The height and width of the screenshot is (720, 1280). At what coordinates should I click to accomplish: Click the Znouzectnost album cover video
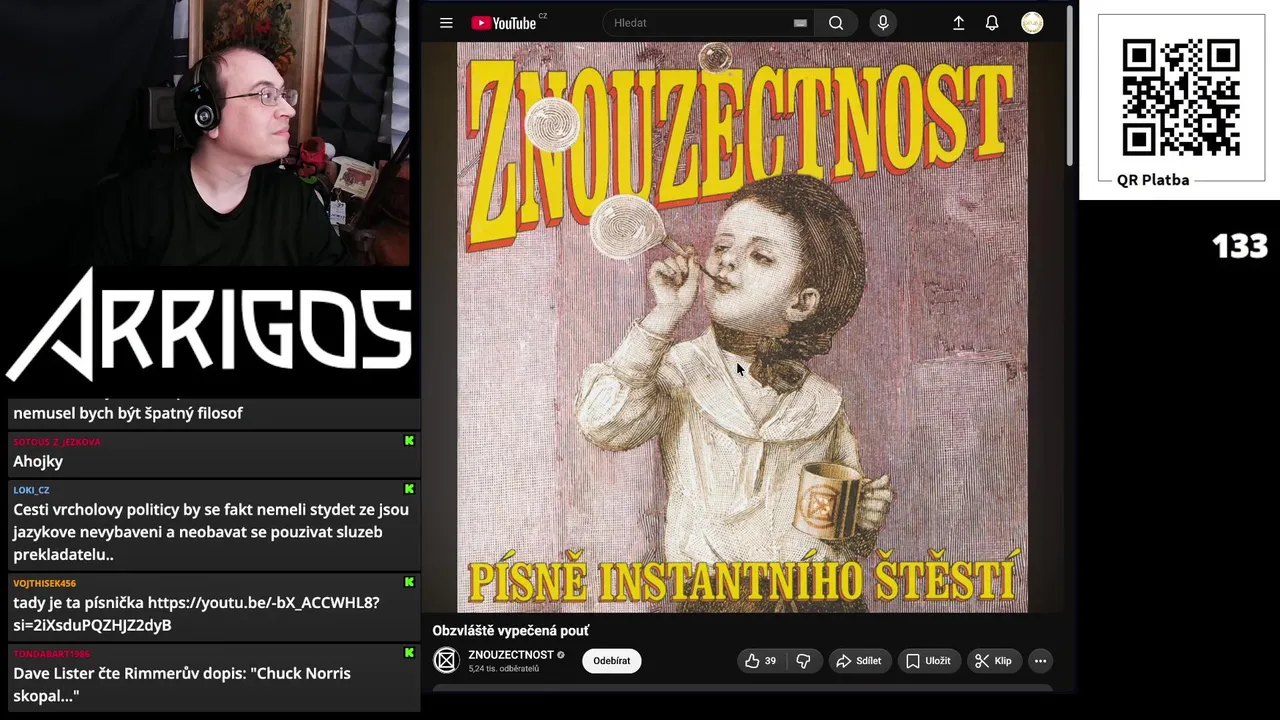coord(742,326)
